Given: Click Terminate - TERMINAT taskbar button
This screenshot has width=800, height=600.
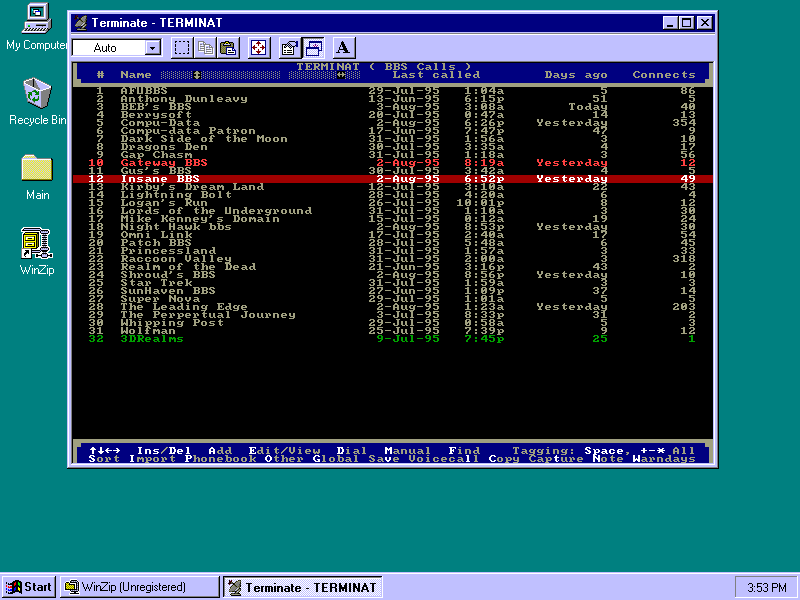Looking at the screenshot, I should pos(303,587).
